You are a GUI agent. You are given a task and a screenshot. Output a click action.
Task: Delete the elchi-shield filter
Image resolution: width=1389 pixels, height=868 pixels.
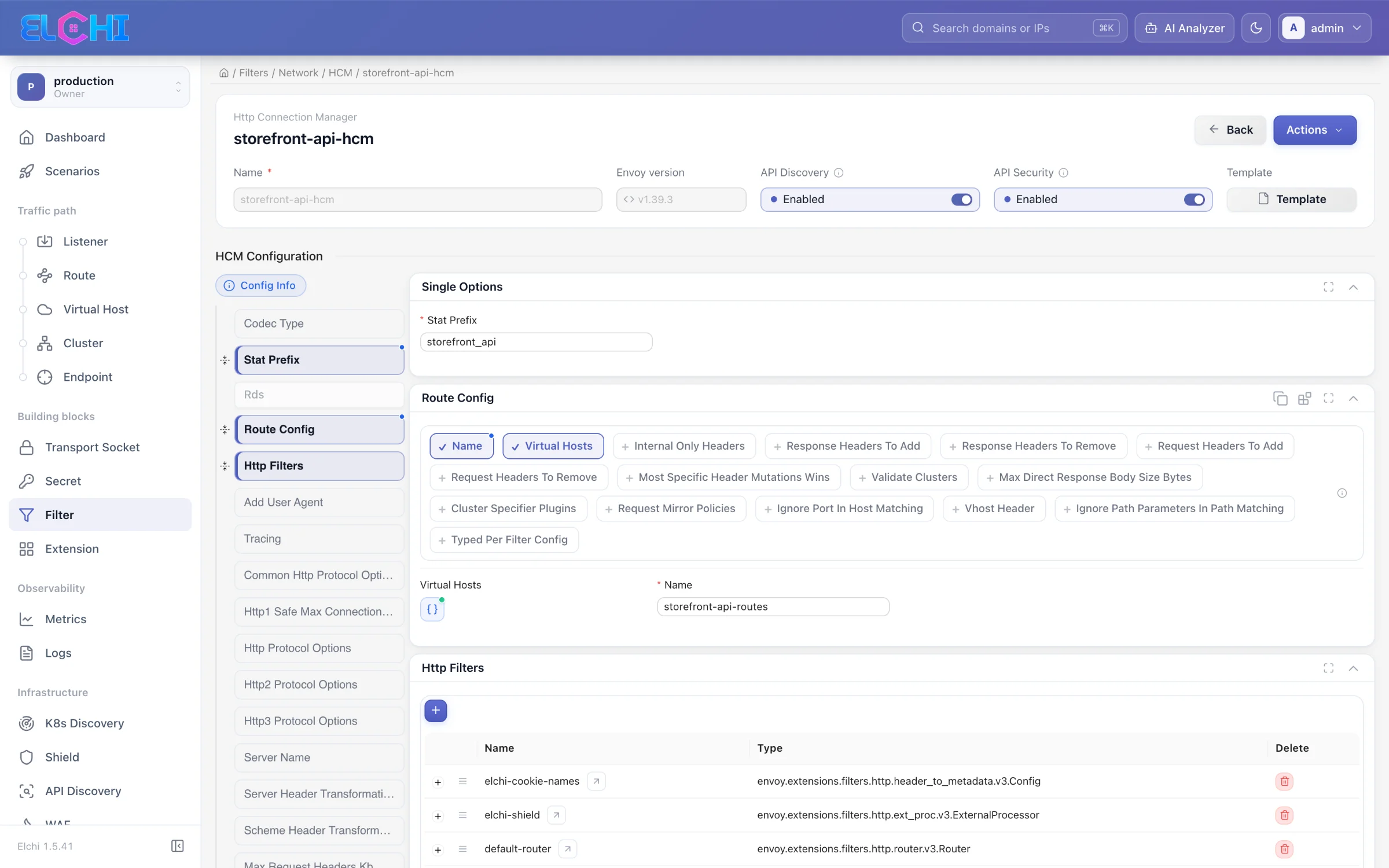(x=1284, y=815)
